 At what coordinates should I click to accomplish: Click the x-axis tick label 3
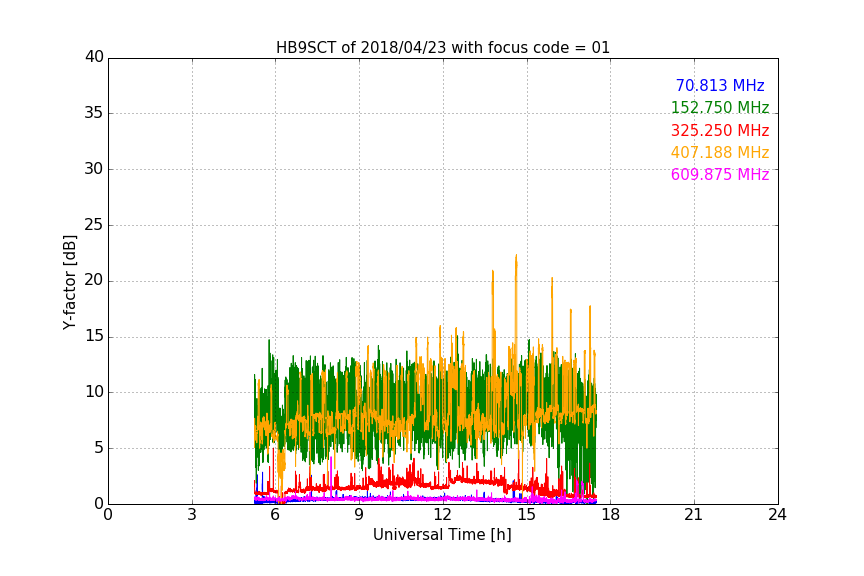click(192, 515)
